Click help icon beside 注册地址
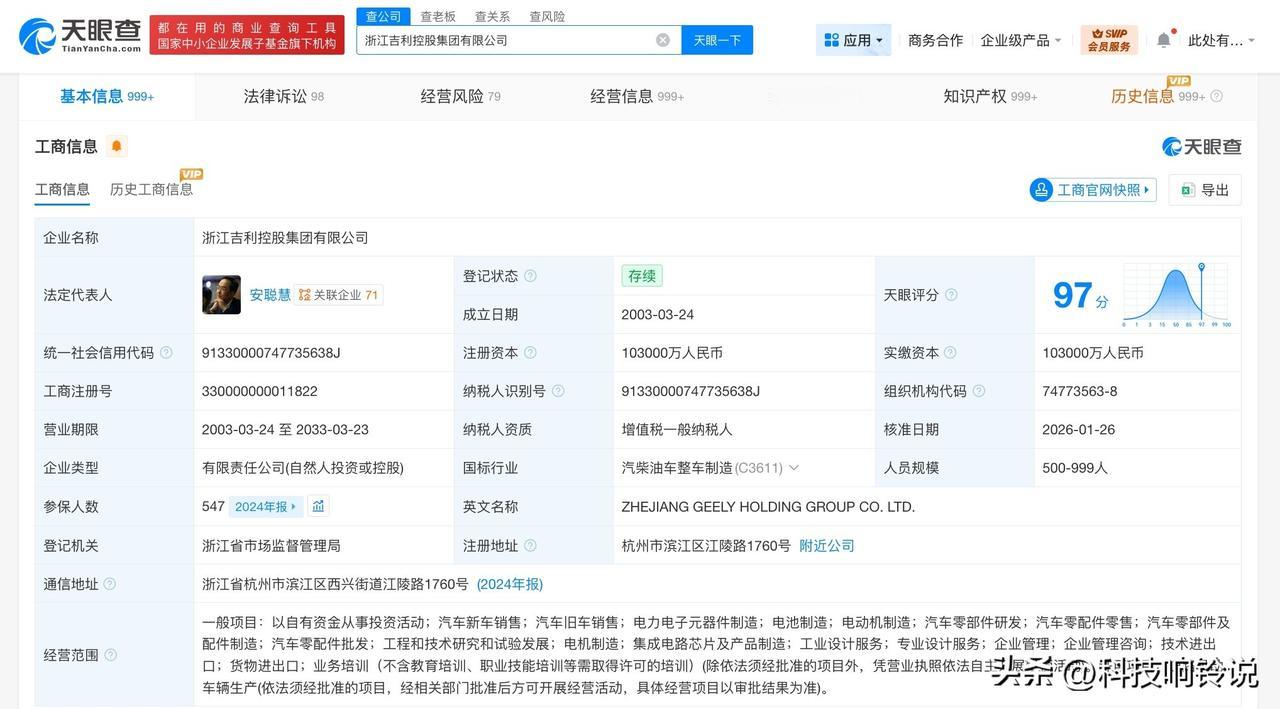This screenshot has width=1280, height=709. coord(530,546)
